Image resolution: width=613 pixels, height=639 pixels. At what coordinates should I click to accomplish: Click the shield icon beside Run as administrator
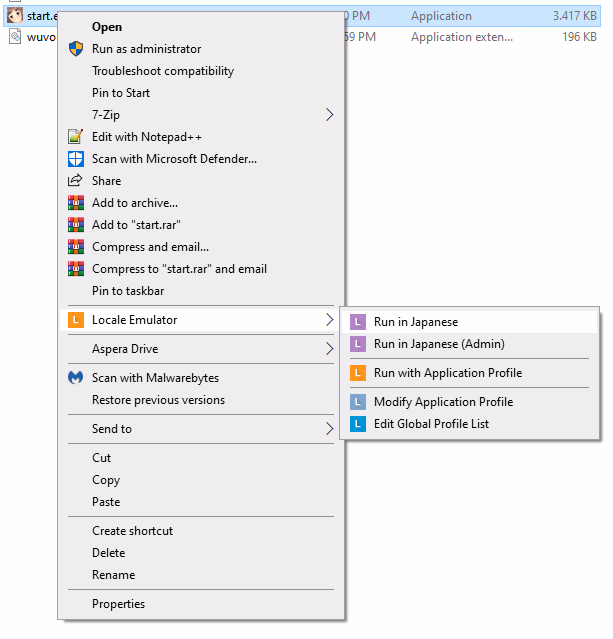coord(75,49)
